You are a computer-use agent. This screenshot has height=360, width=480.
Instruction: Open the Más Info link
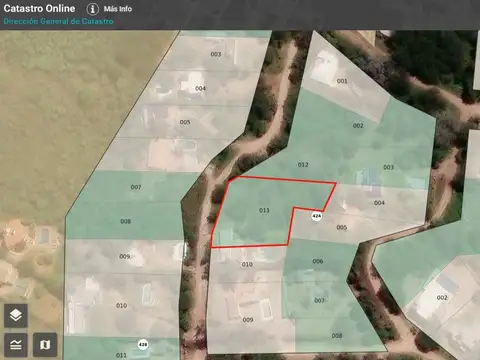tap(118, 9)
